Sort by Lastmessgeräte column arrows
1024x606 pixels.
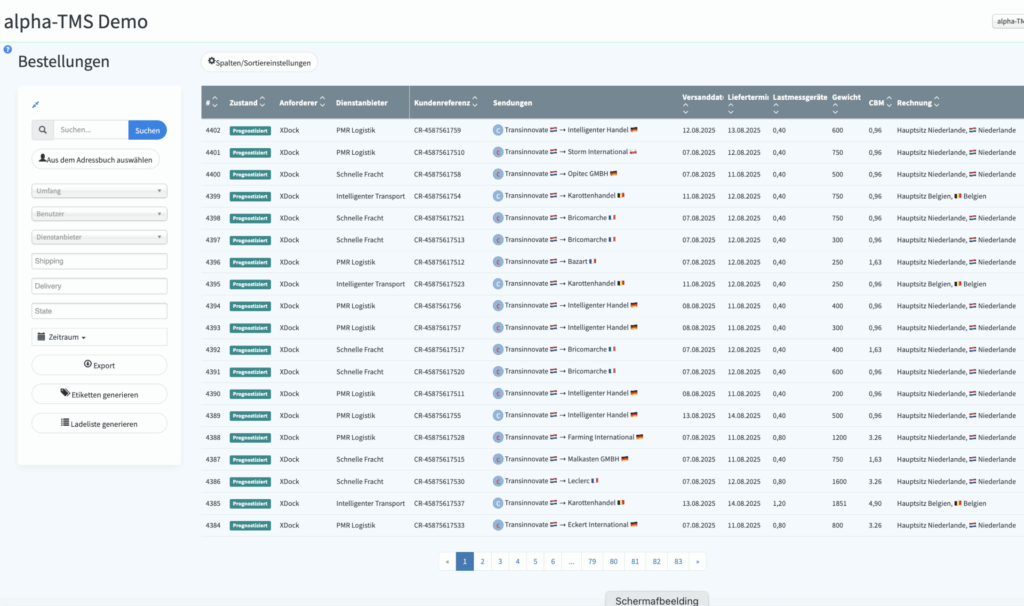point(776,110)
